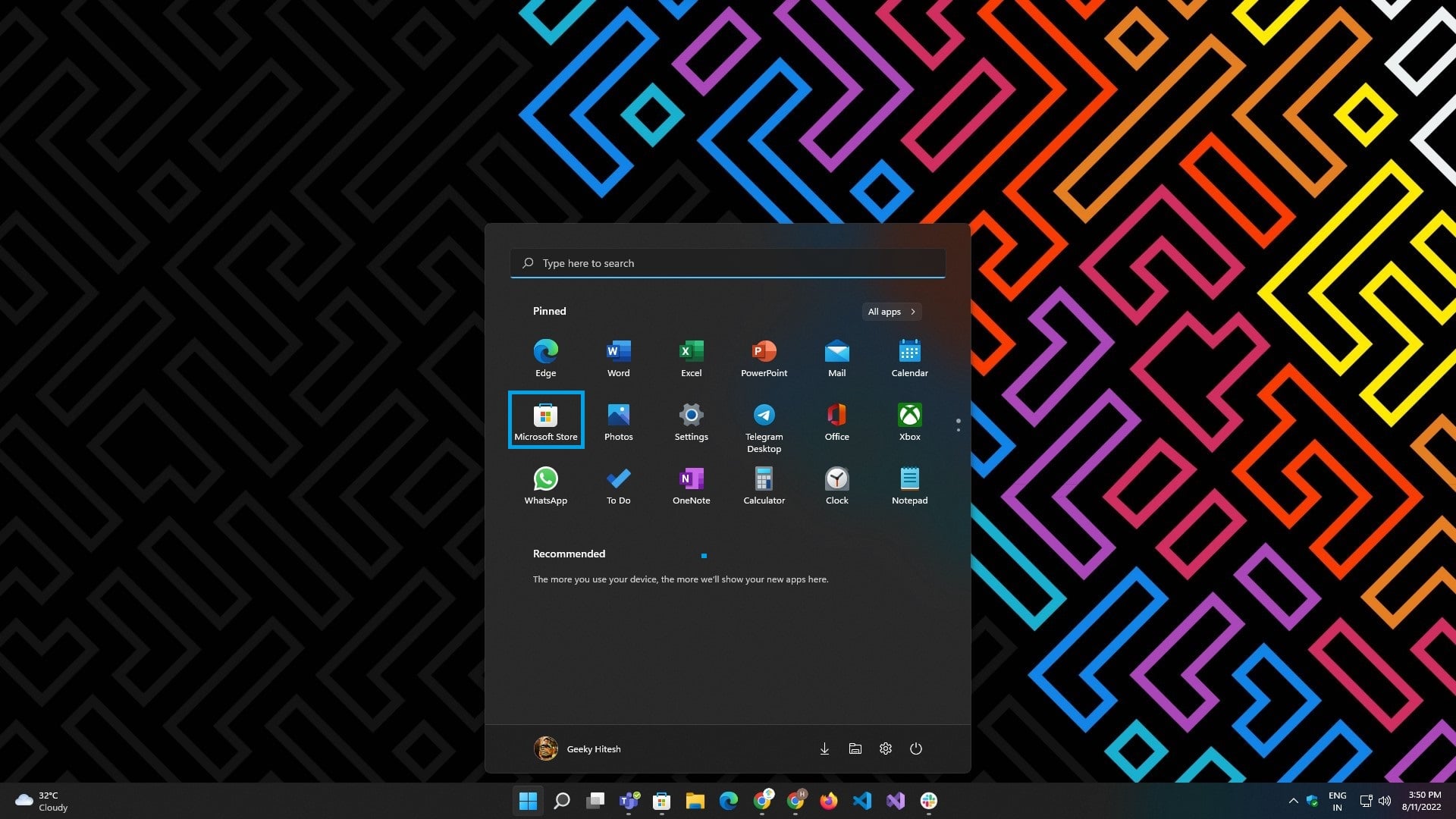
Task: Open Task View on the taskbar
Action: tap(595, 801)
